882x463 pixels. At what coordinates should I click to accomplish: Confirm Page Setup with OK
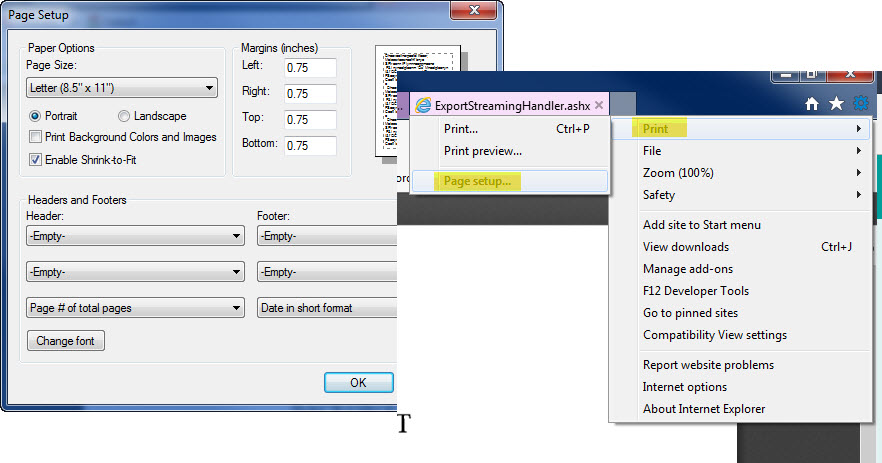(358, 383)
